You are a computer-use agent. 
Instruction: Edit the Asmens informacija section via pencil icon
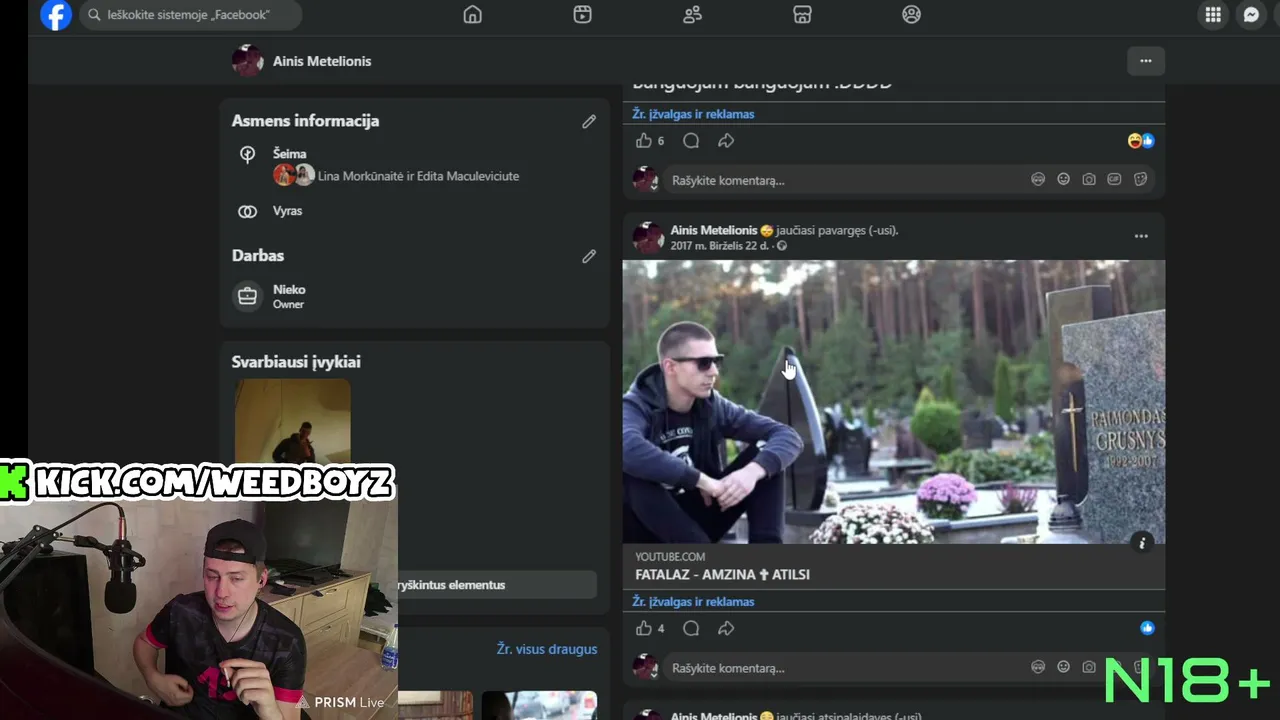click(589, 121)
